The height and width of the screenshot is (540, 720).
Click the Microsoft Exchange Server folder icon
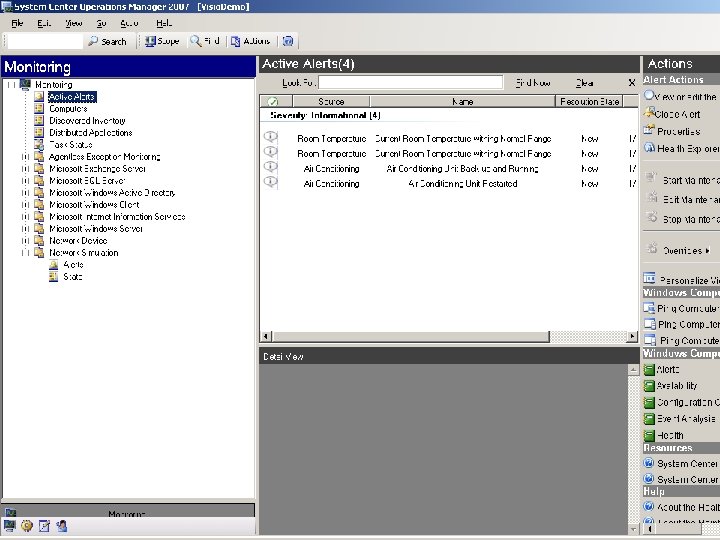click(x=39, y=169)
